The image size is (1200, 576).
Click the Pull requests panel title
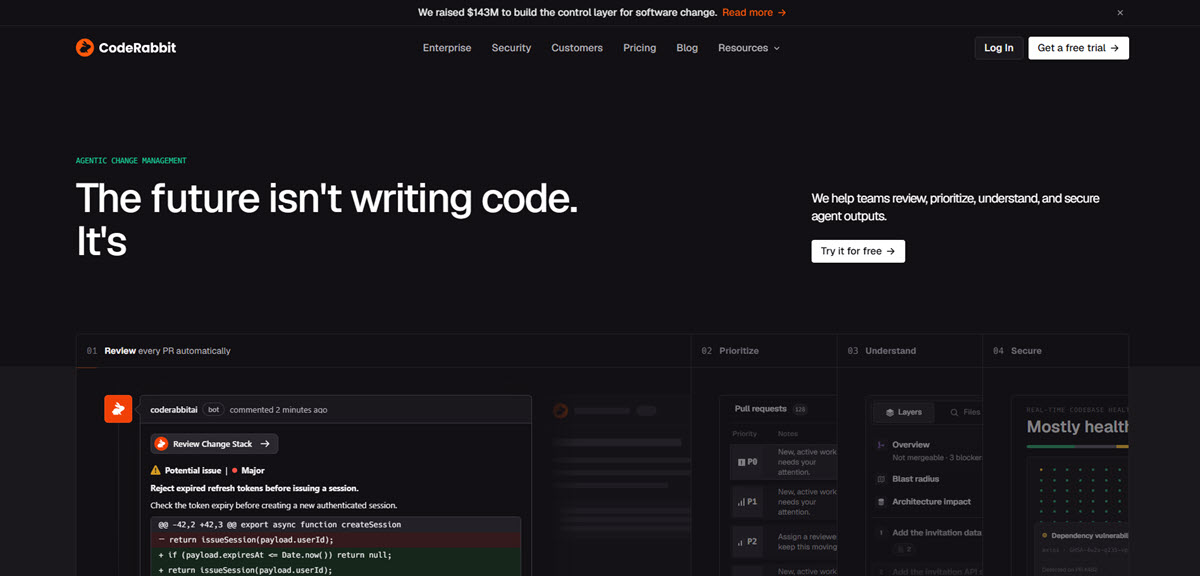pos(761,409)
